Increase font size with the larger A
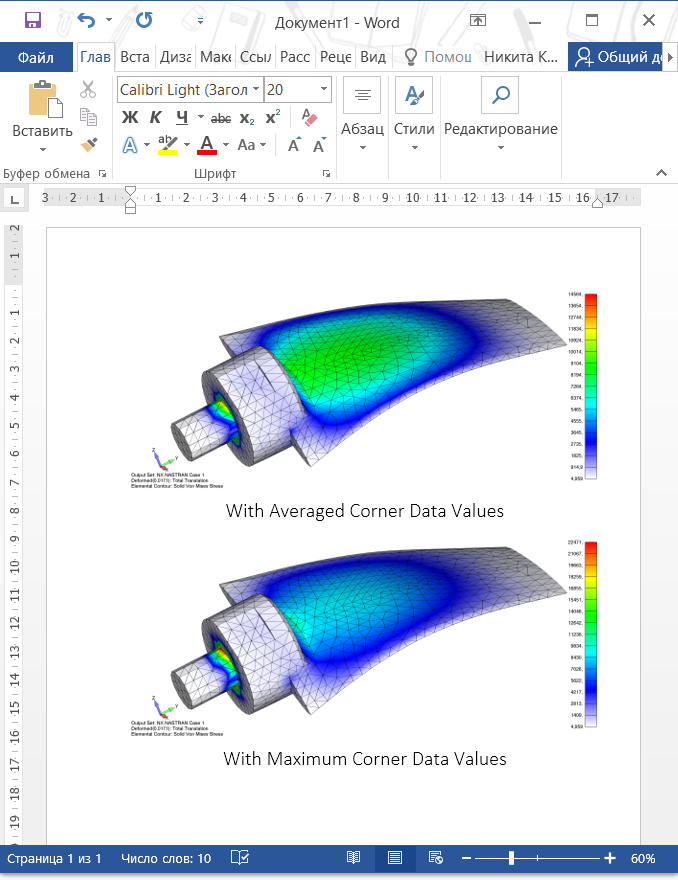 294,145
